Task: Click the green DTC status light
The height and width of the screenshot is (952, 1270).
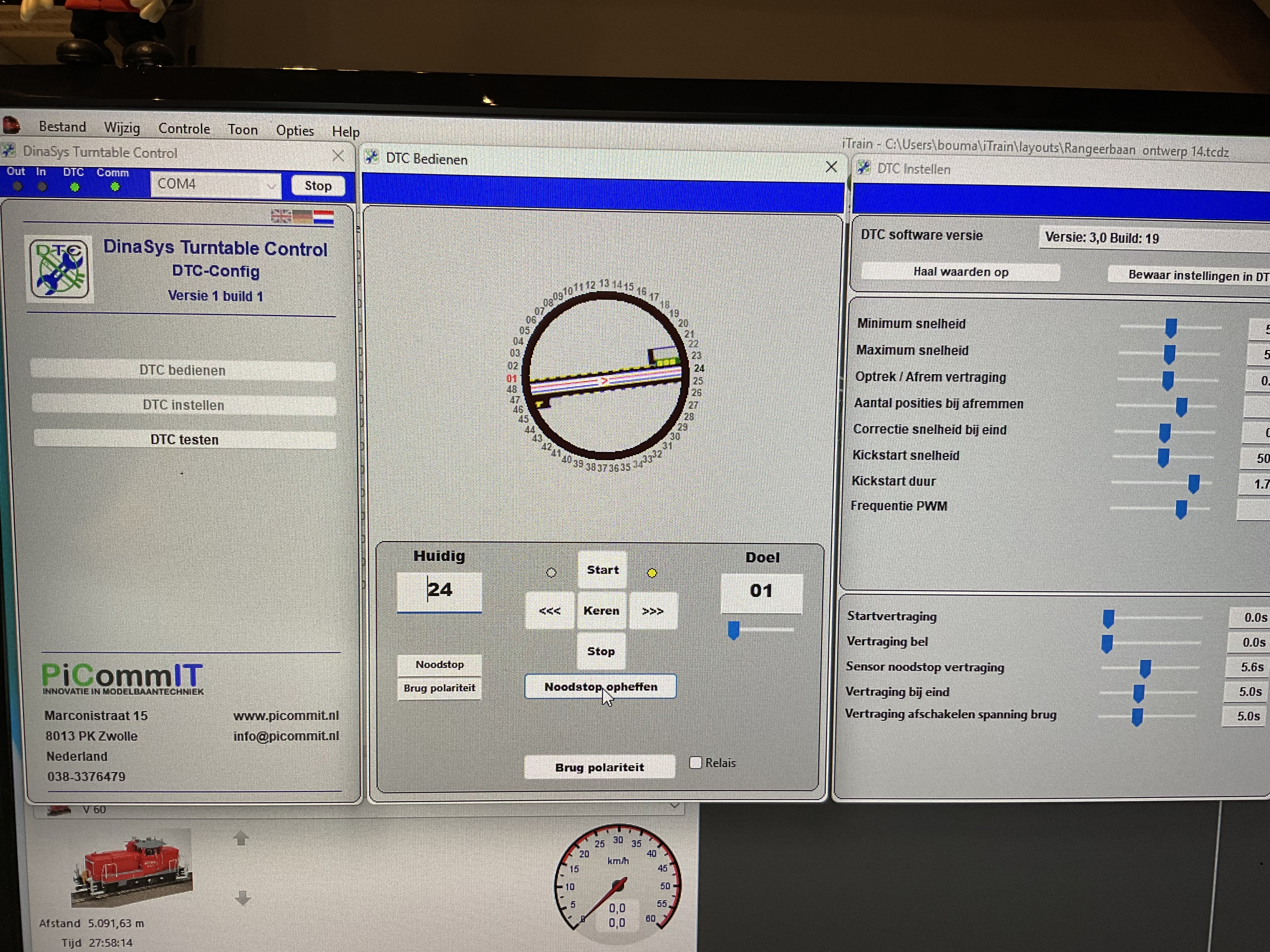Action: click(x=75, y=187)
